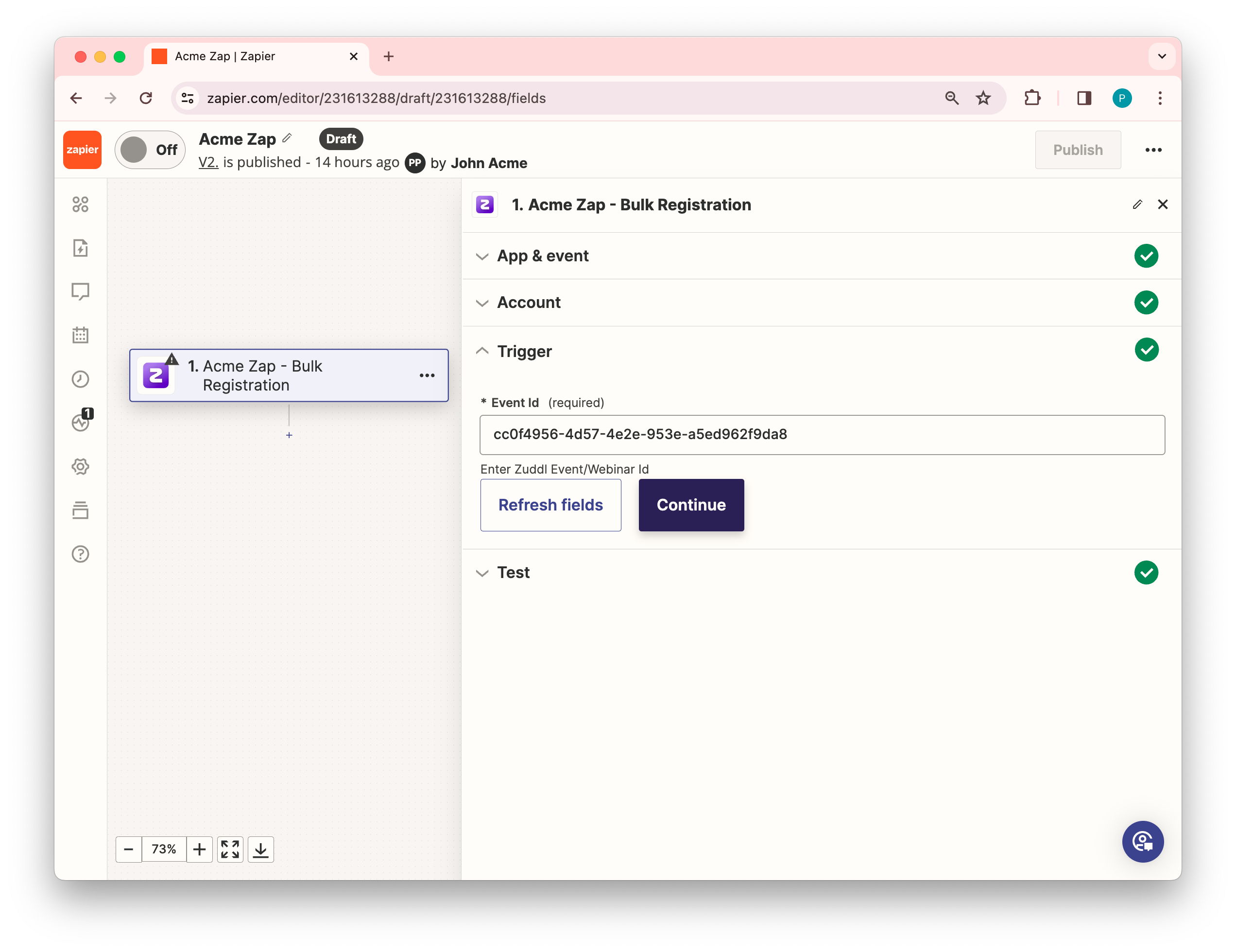This screenshot has width=1236, height=952.
Task: Click the pencil icon next to the Acme Zap title
Action: tap(288, 138)
